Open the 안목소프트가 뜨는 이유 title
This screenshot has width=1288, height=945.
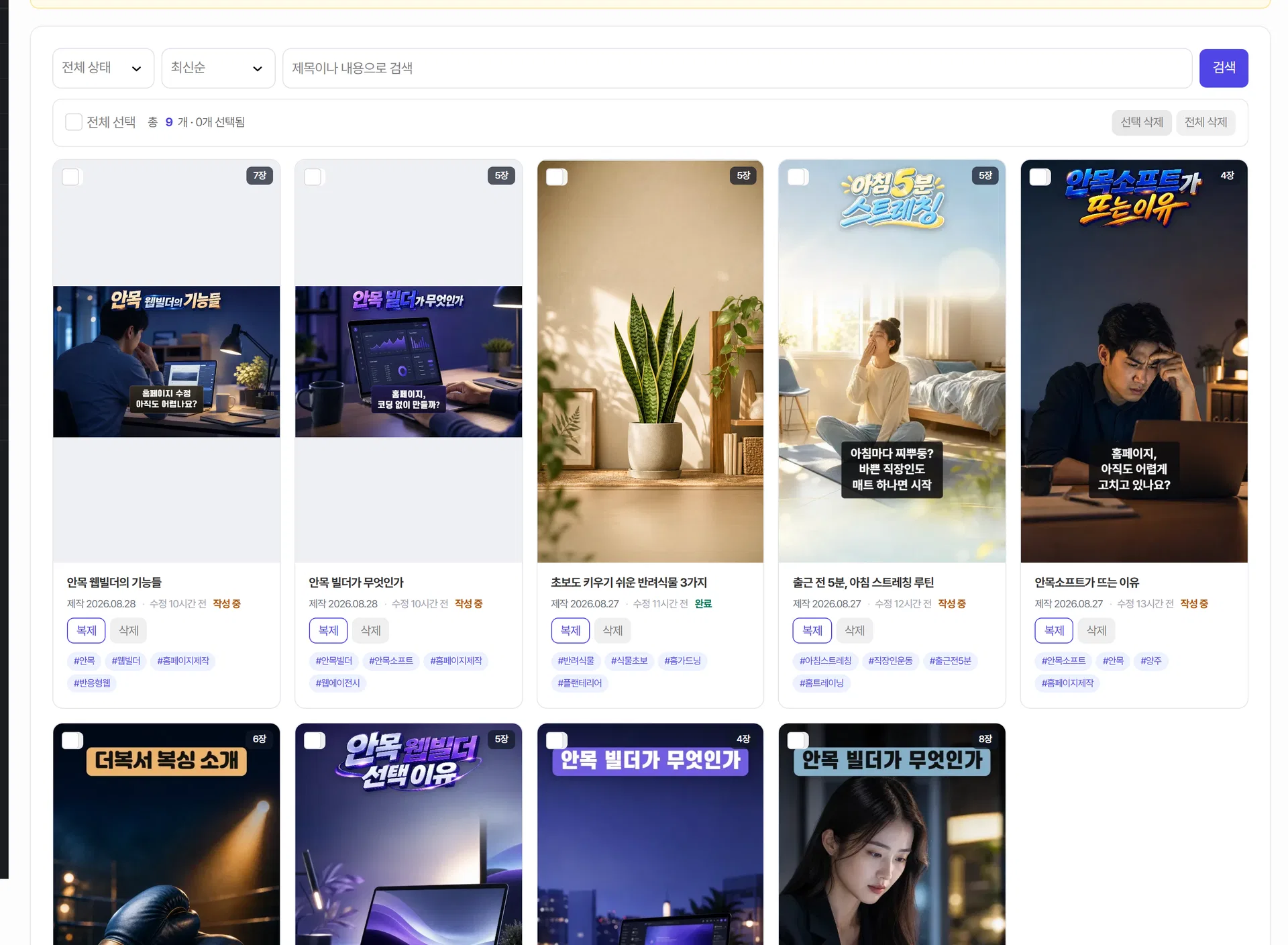(x=1087, y=583)
